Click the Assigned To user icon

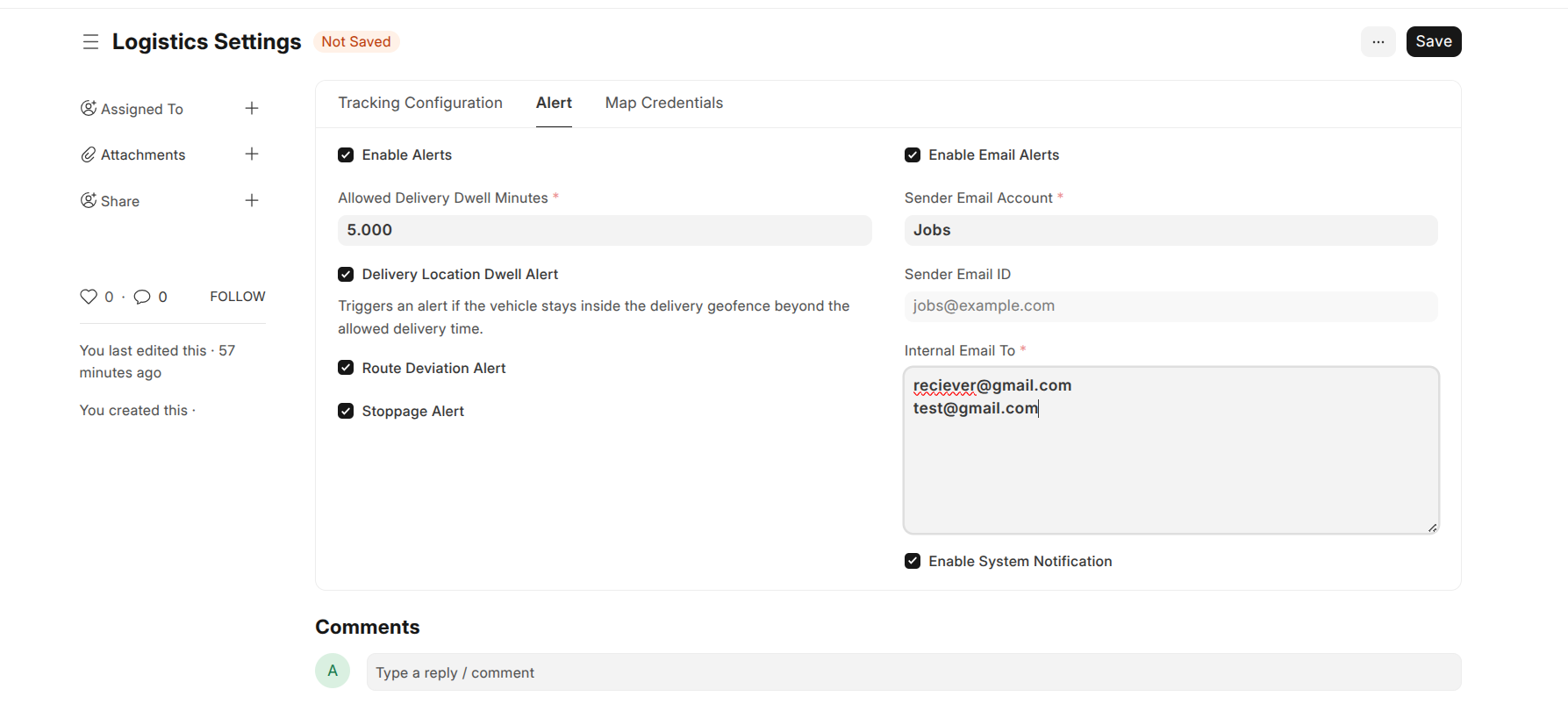point(88,109)
